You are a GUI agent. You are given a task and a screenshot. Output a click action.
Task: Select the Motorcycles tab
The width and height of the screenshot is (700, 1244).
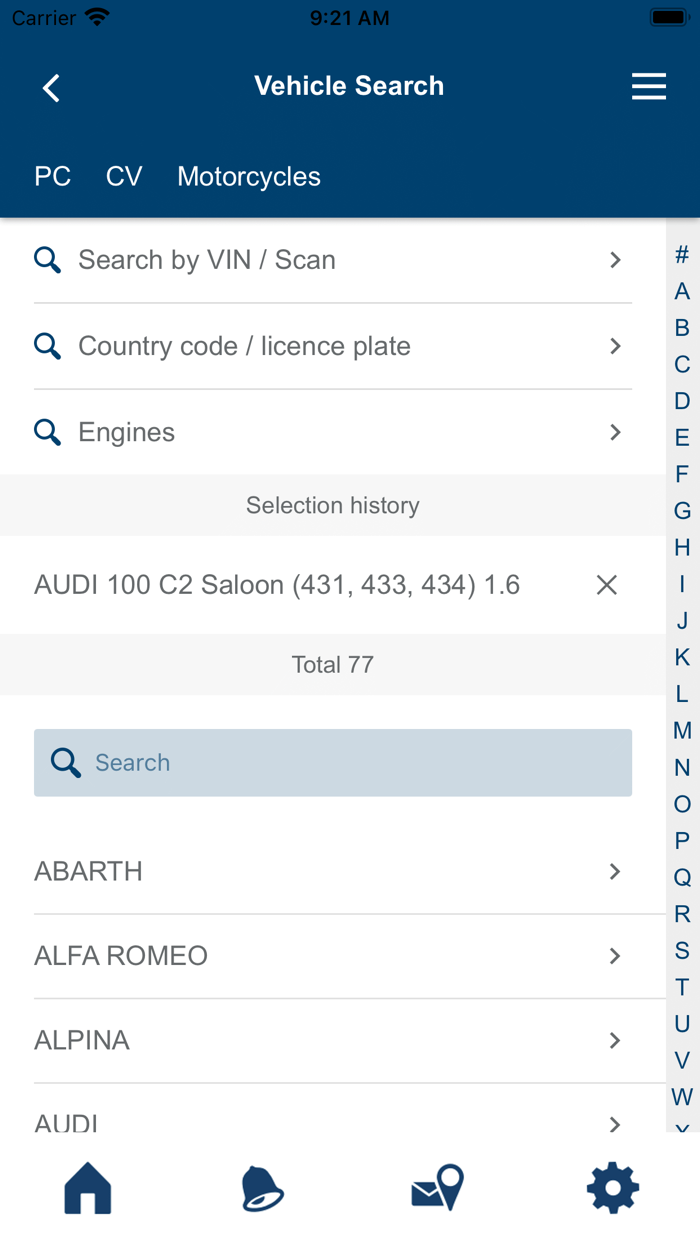pos(249,177)
